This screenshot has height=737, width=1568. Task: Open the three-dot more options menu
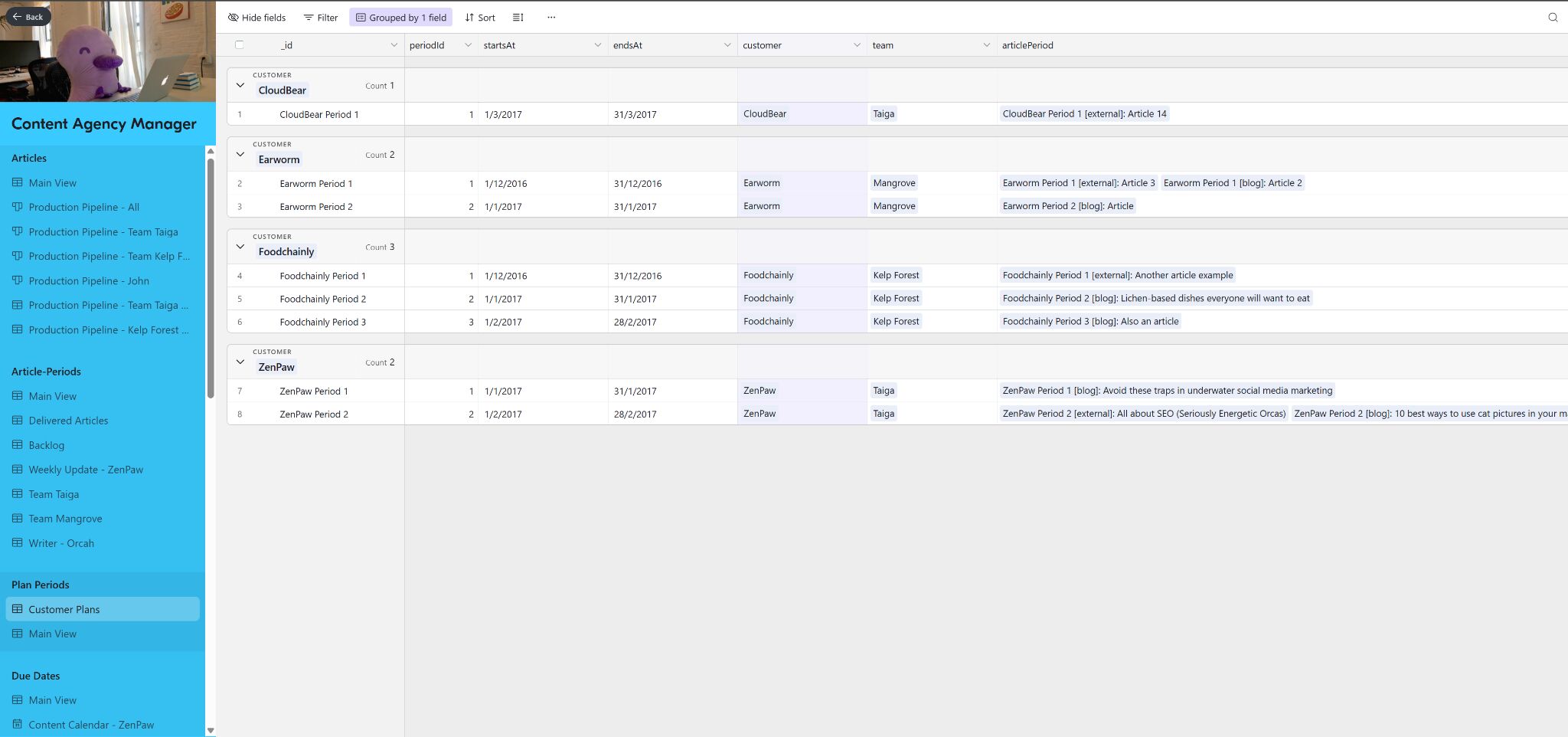click(551, 18)
